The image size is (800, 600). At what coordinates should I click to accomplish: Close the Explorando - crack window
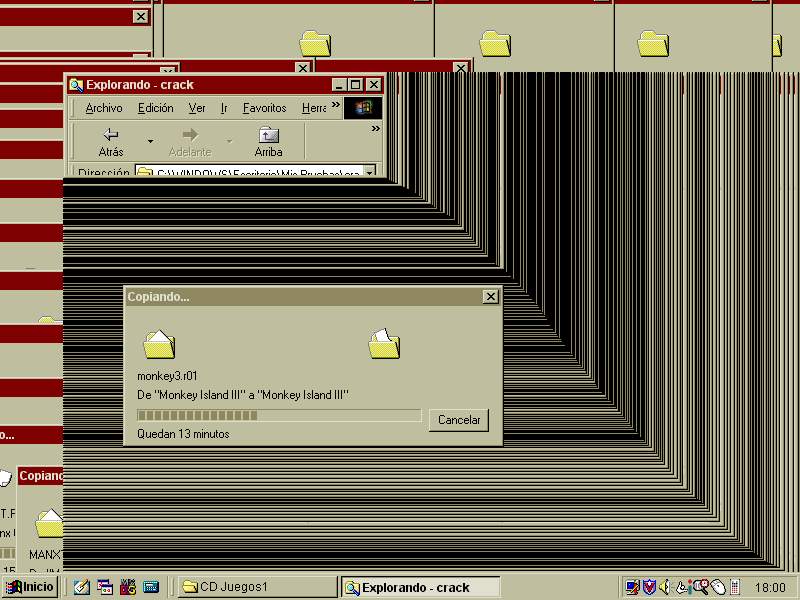coord(374,85)
